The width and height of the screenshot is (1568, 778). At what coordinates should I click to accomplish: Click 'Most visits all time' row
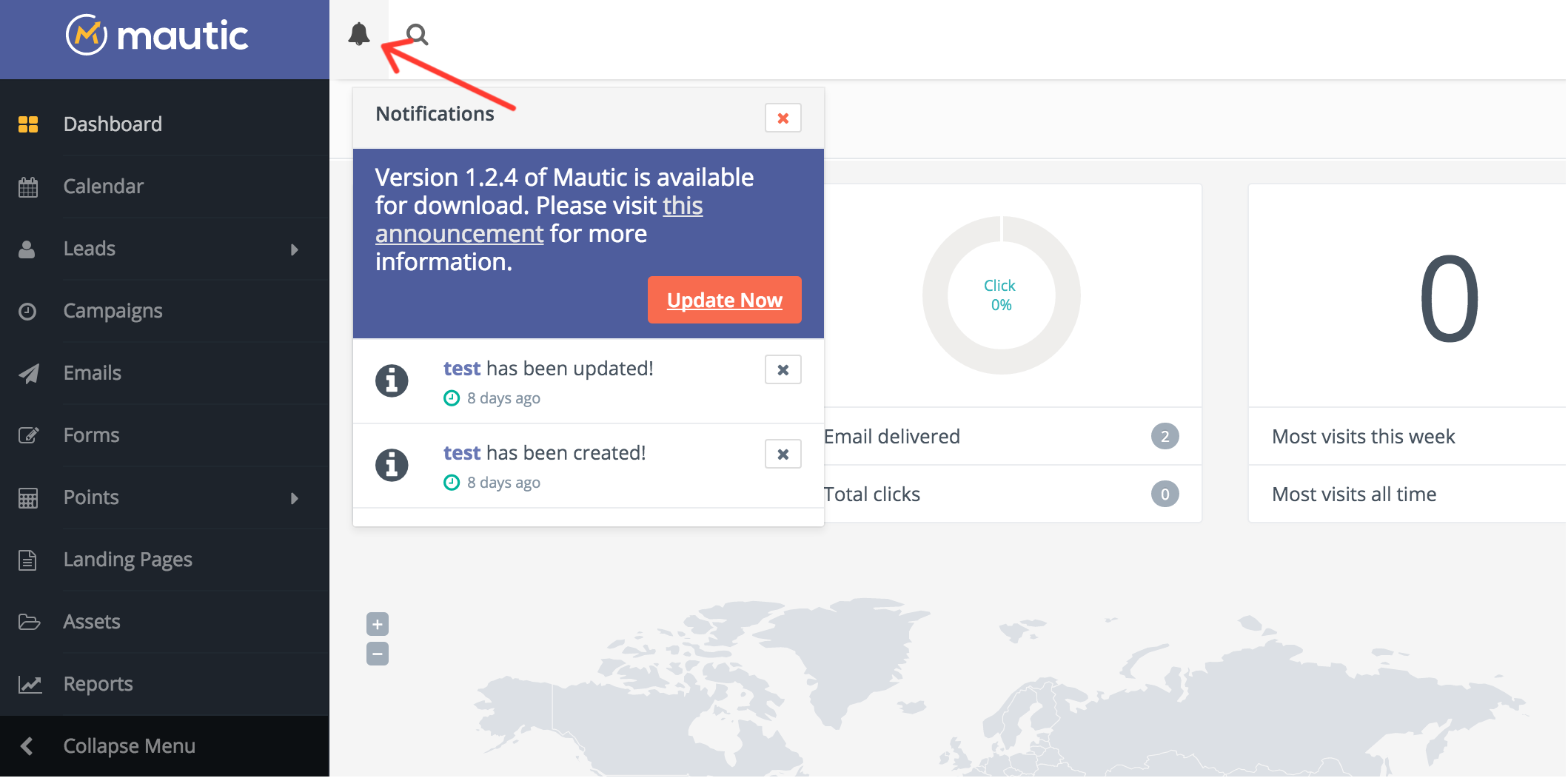1408,494
